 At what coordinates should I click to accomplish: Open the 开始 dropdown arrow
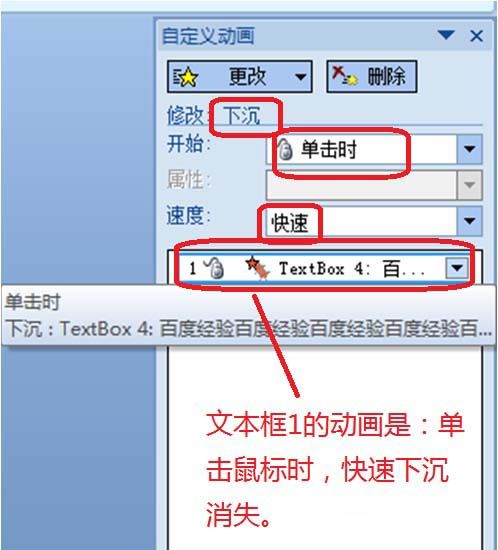click(470, 149)
